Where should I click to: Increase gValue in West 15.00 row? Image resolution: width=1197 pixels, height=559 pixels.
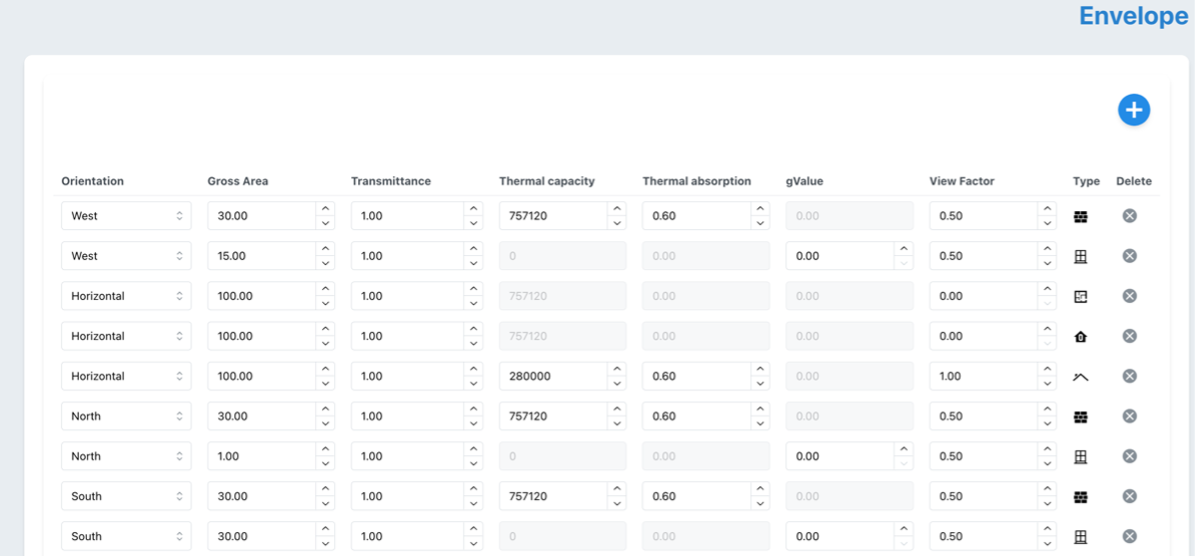coord(904,248)
